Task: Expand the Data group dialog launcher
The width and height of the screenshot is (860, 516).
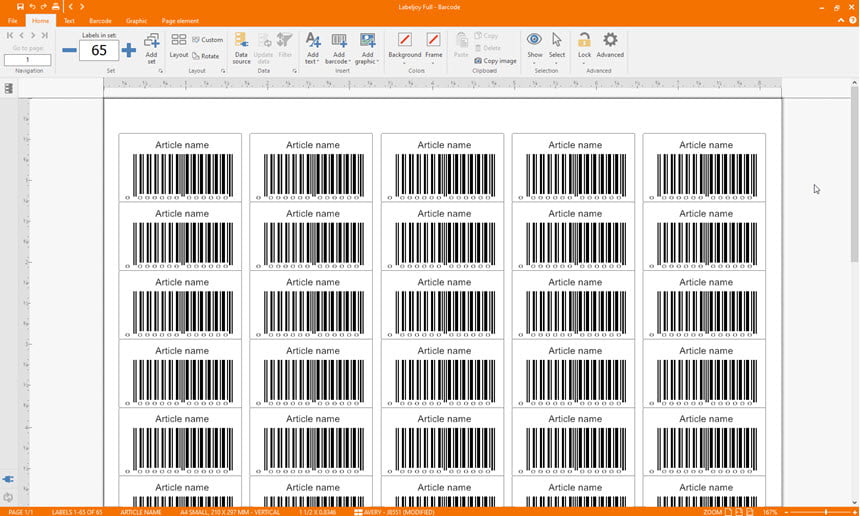Action: click(295, 71)
